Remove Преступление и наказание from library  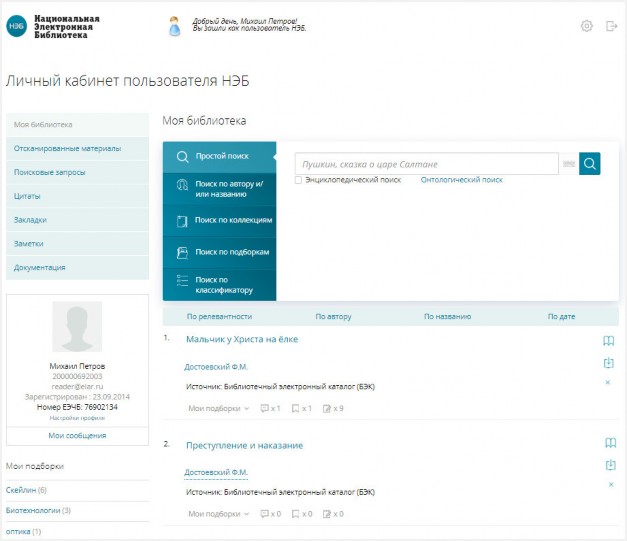click(611, 485)
